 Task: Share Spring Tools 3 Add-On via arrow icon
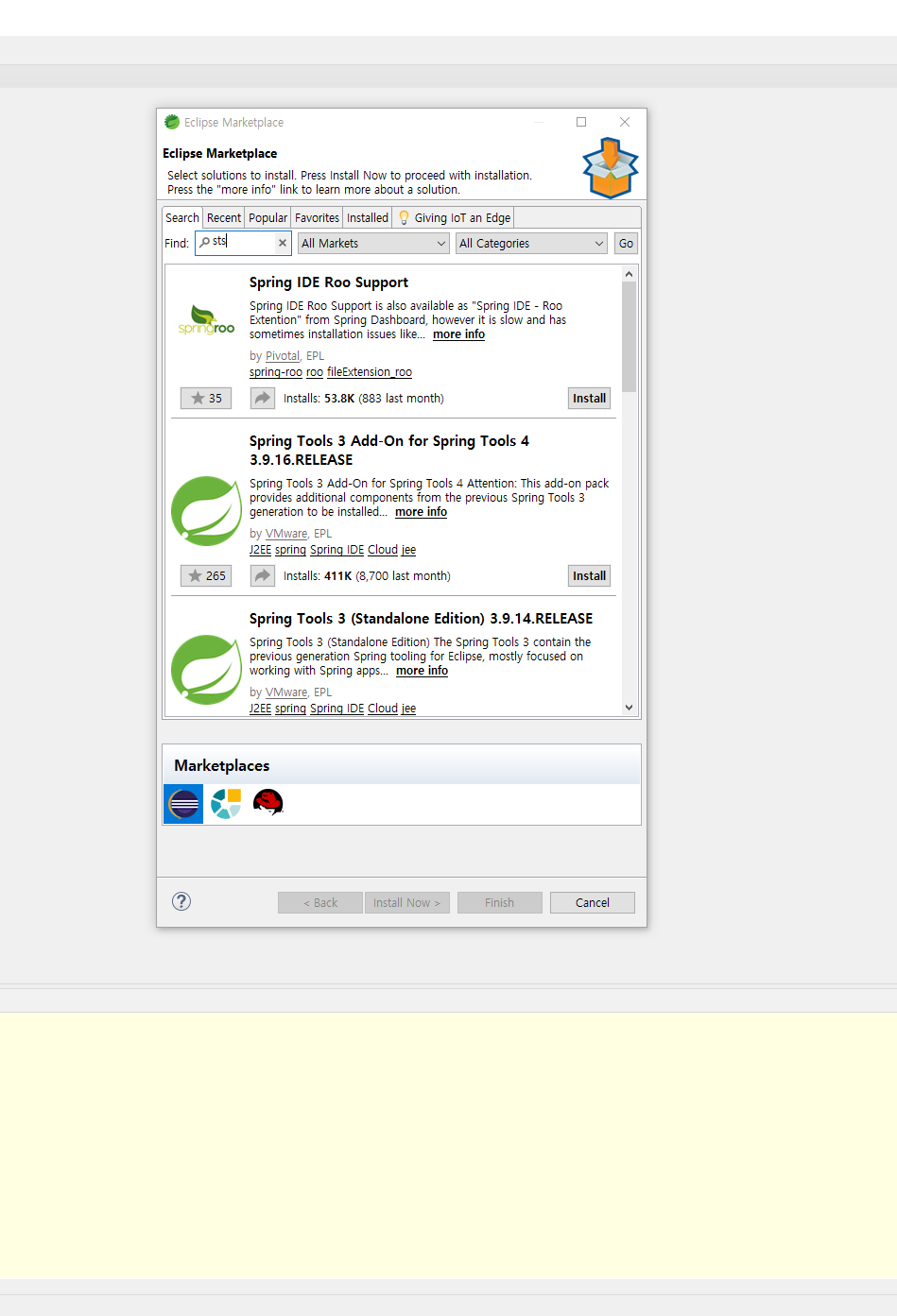click(x=262, y=576)
